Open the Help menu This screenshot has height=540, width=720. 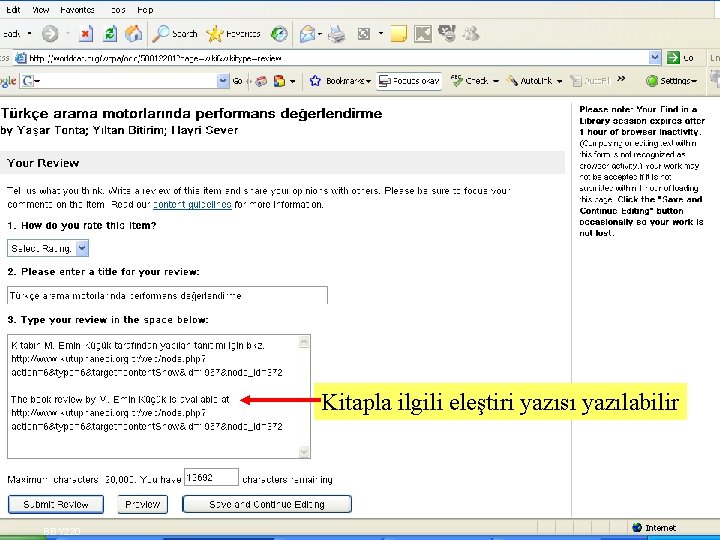pyautogui.click(x=145, y=10)
